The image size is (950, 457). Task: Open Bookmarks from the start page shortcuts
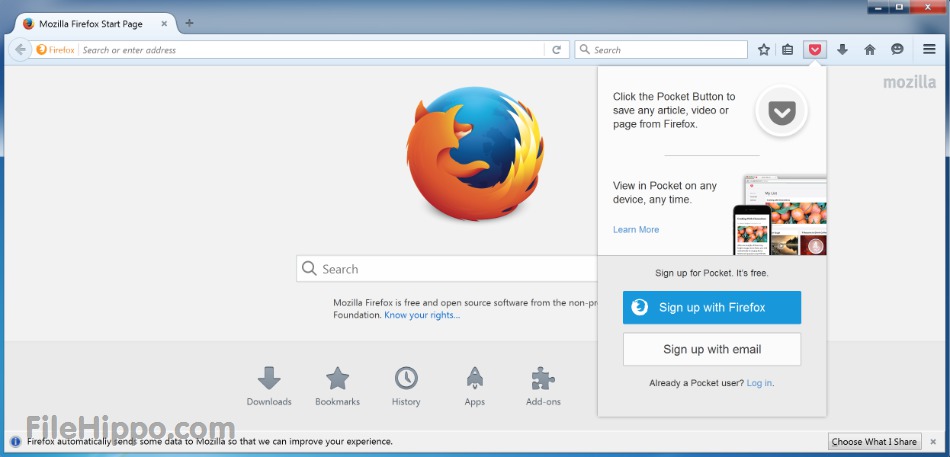pyautogui.click(x=337, y=386)
